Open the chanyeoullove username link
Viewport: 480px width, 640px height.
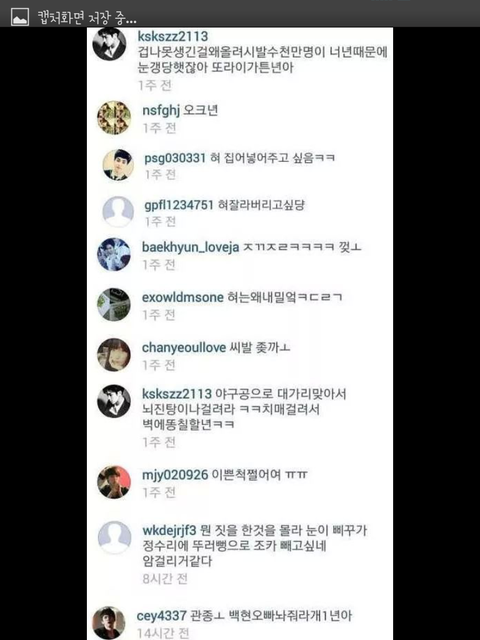pyautogui.click(x=184, y=348)
